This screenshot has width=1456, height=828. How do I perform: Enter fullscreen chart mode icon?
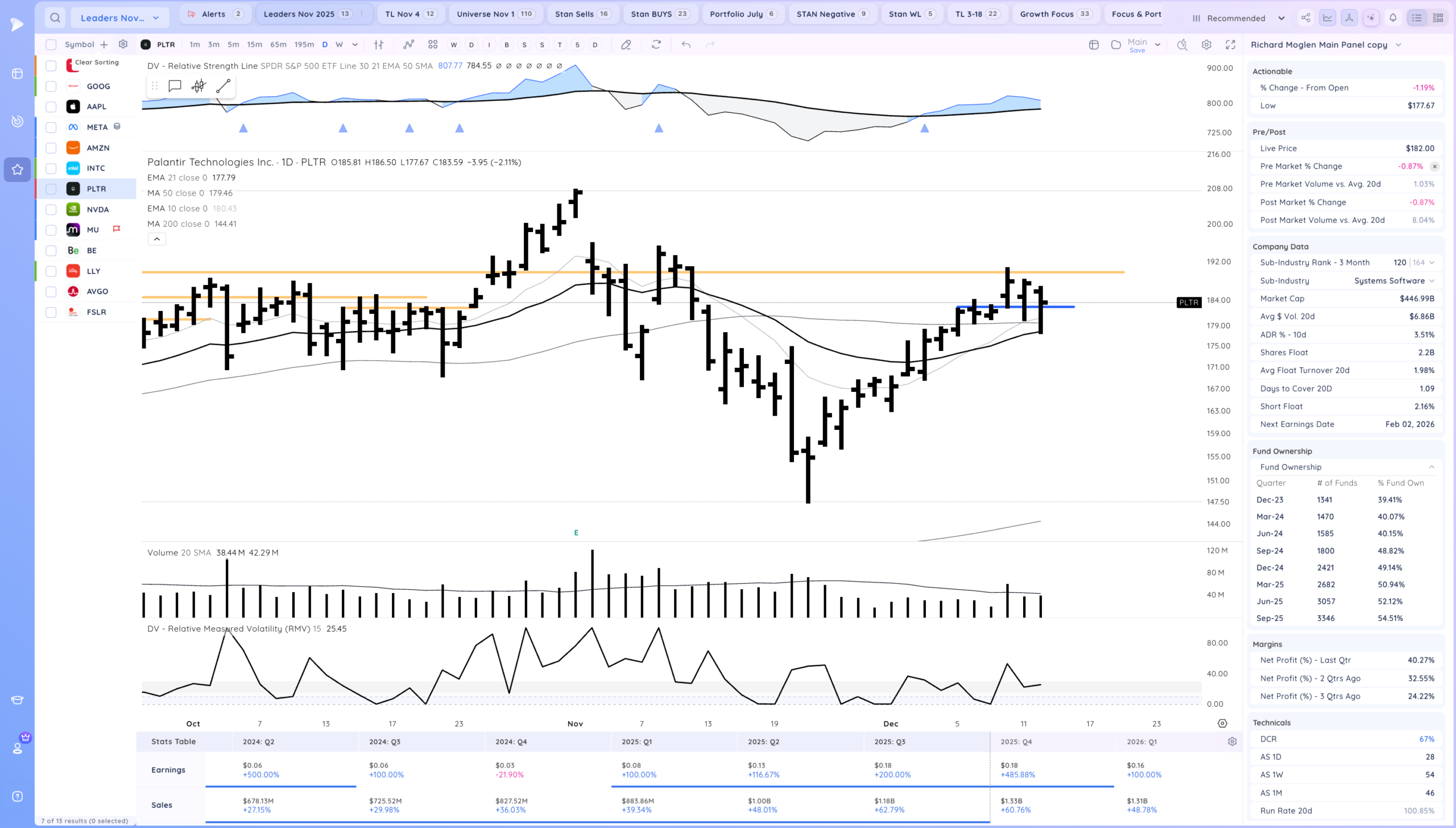pyautogui.click(x=1230, y=44)
